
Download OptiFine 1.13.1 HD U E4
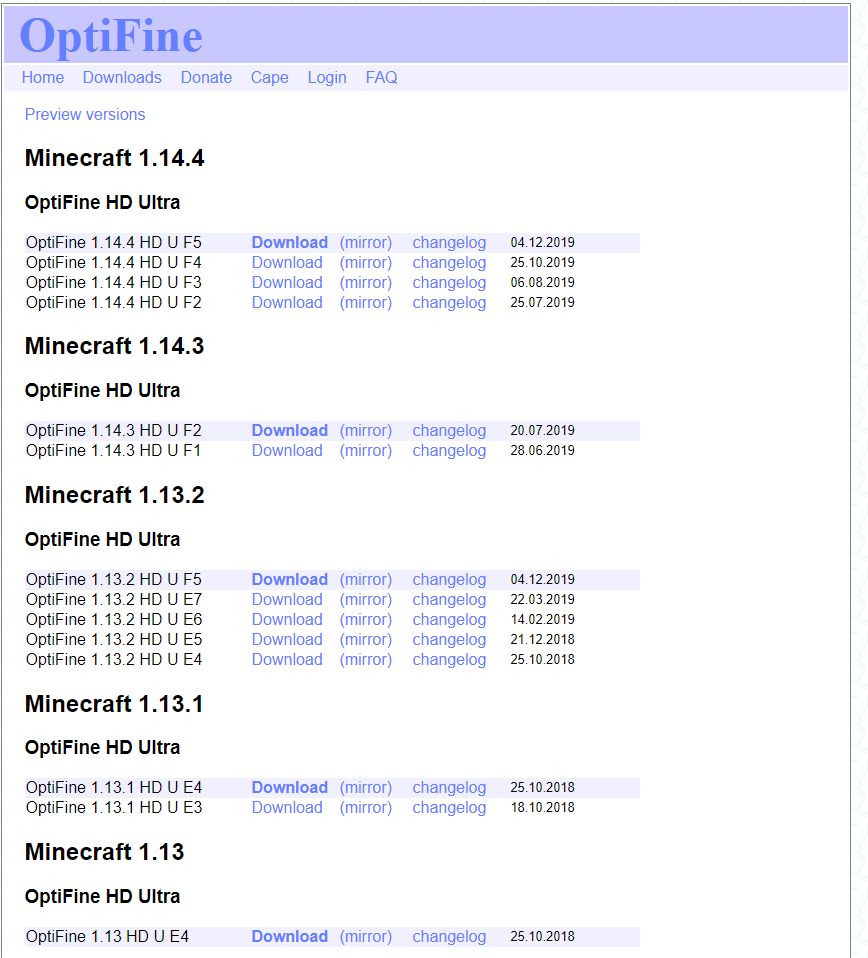point(290,788)
